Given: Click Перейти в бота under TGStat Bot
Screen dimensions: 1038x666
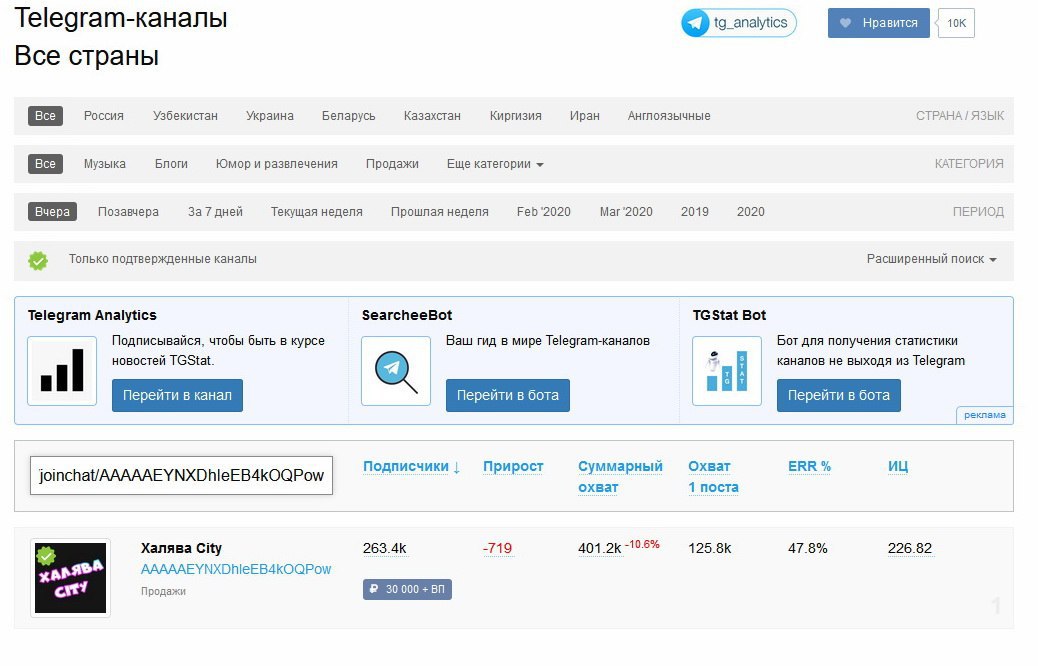Looking at the screenshot, I should tap(839, 395).
